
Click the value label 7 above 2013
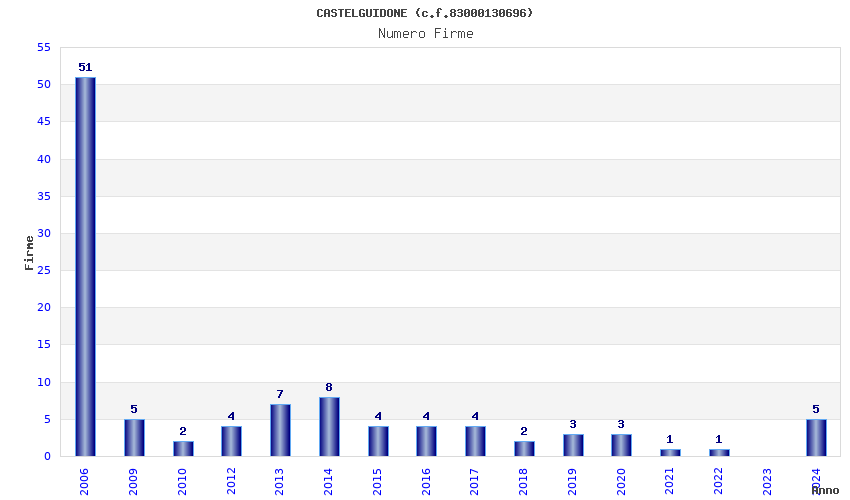280,394
